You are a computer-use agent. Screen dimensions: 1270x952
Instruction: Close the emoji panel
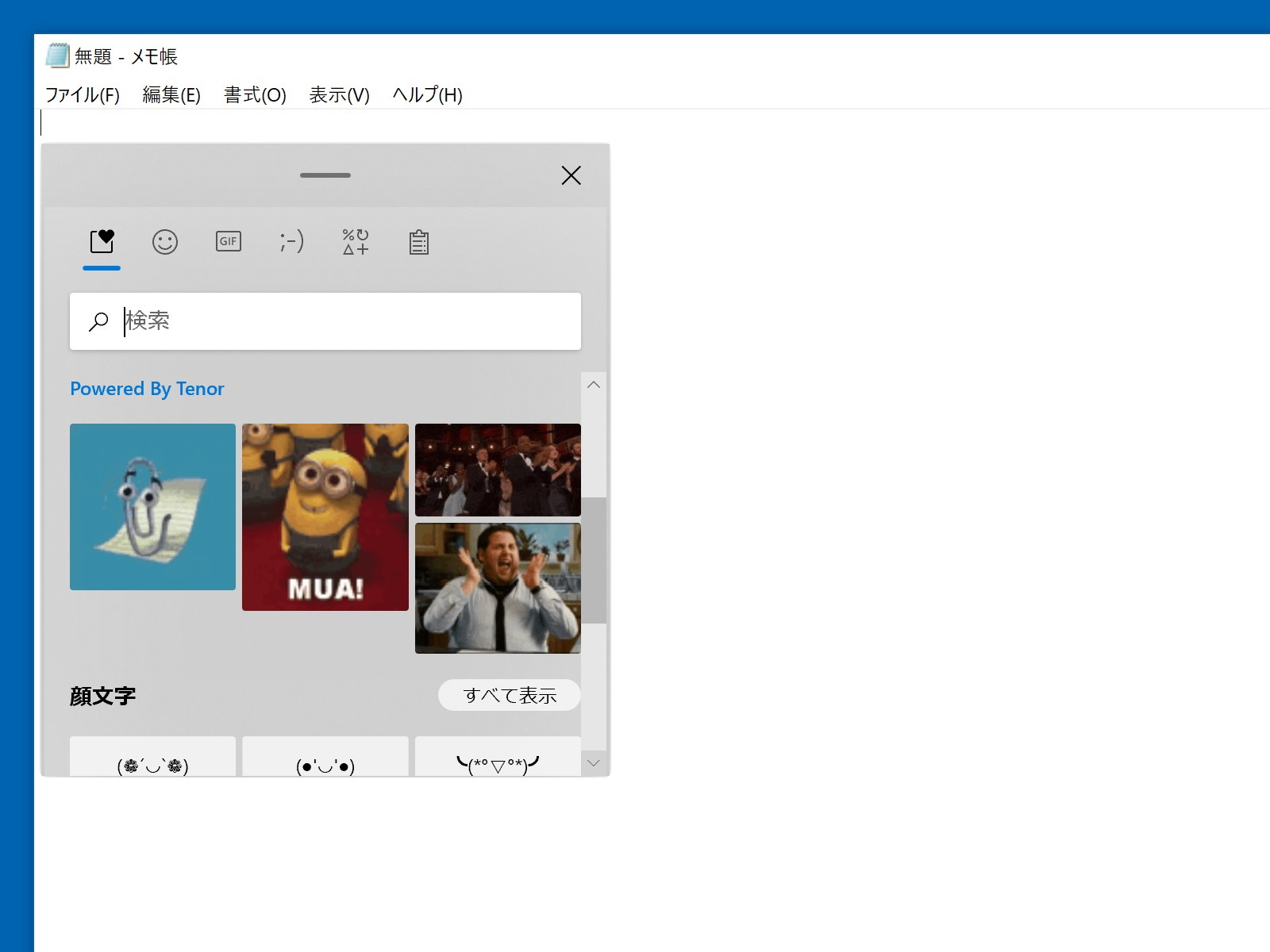tap(571, 175)
